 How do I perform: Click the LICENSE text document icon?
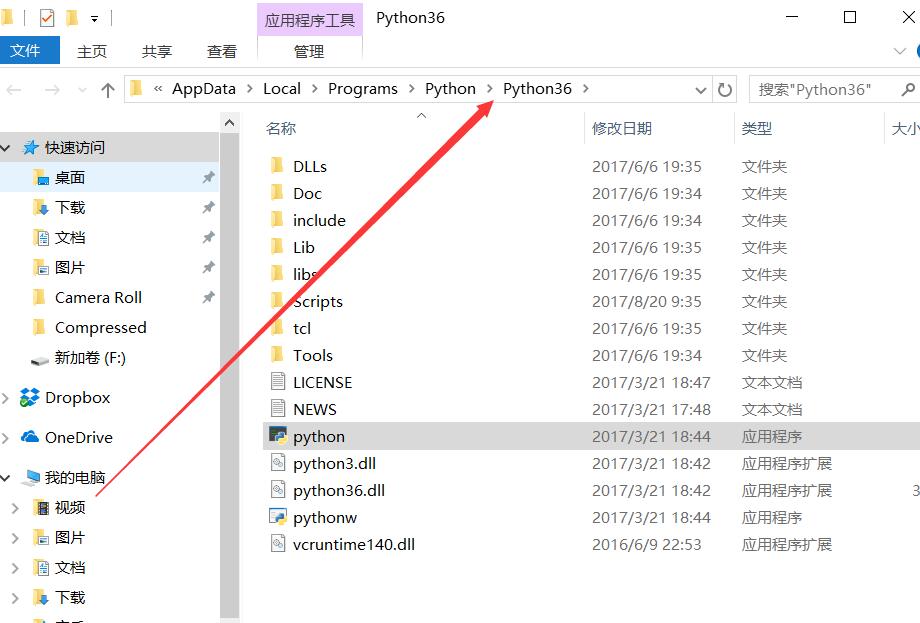[x=278, y=381]
